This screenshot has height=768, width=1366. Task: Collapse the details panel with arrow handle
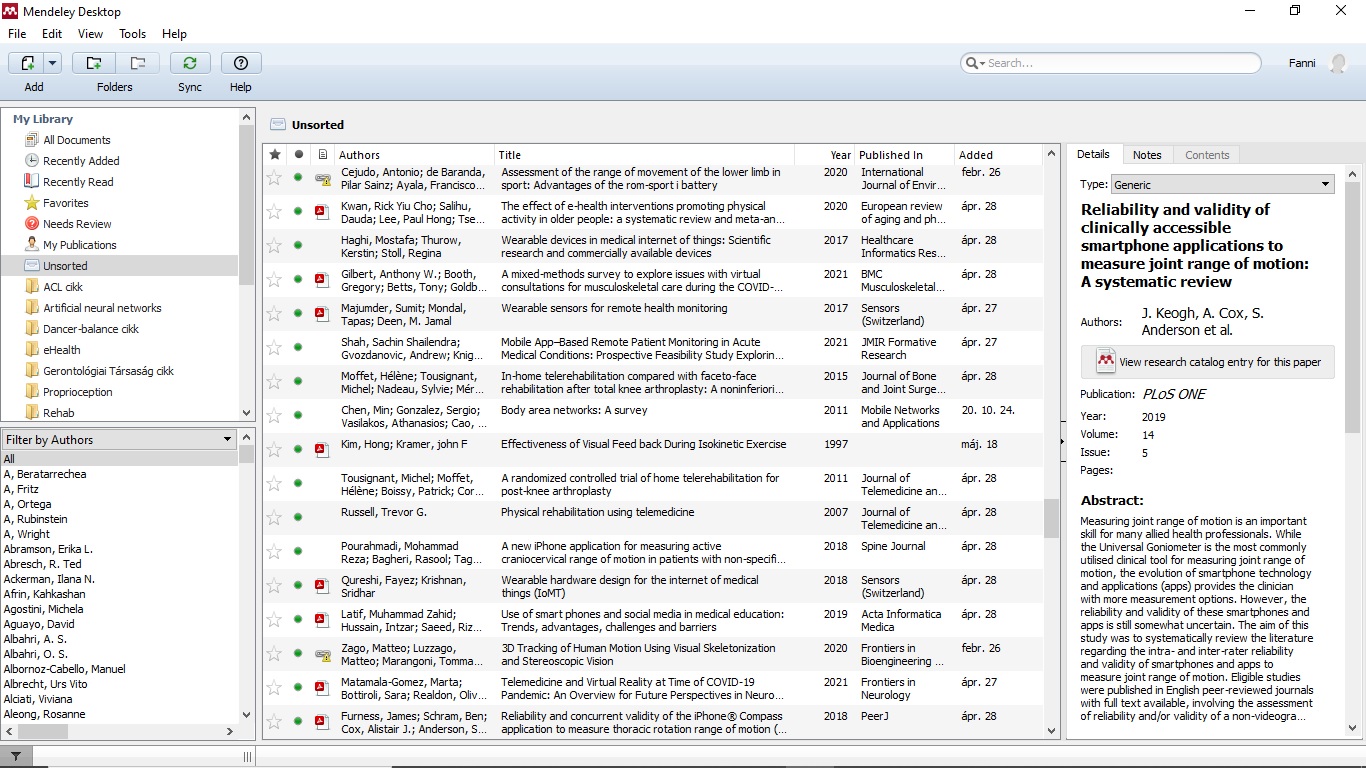1062,441
